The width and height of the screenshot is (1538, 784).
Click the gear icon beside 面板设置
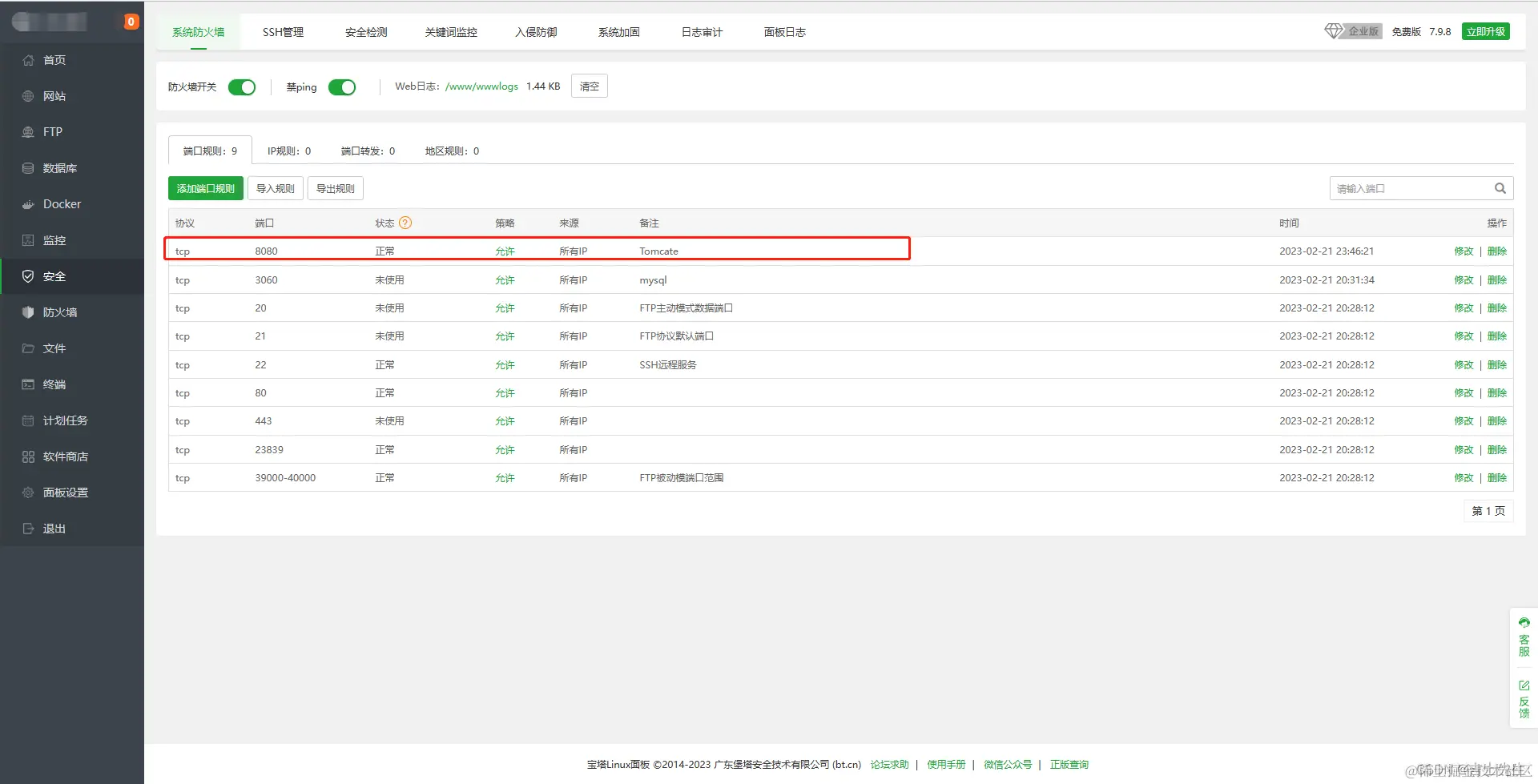(x=28, y=493)
